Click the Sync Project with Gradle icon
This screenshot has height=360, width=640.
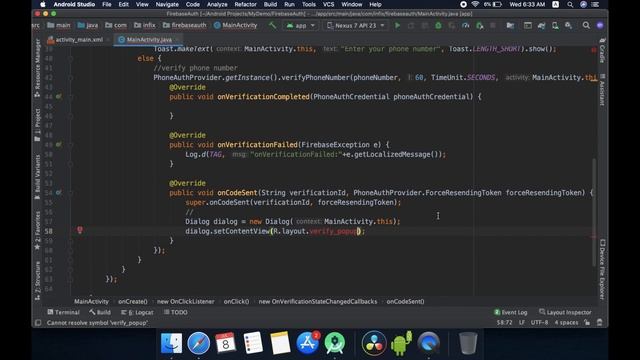tap(541, 25)
